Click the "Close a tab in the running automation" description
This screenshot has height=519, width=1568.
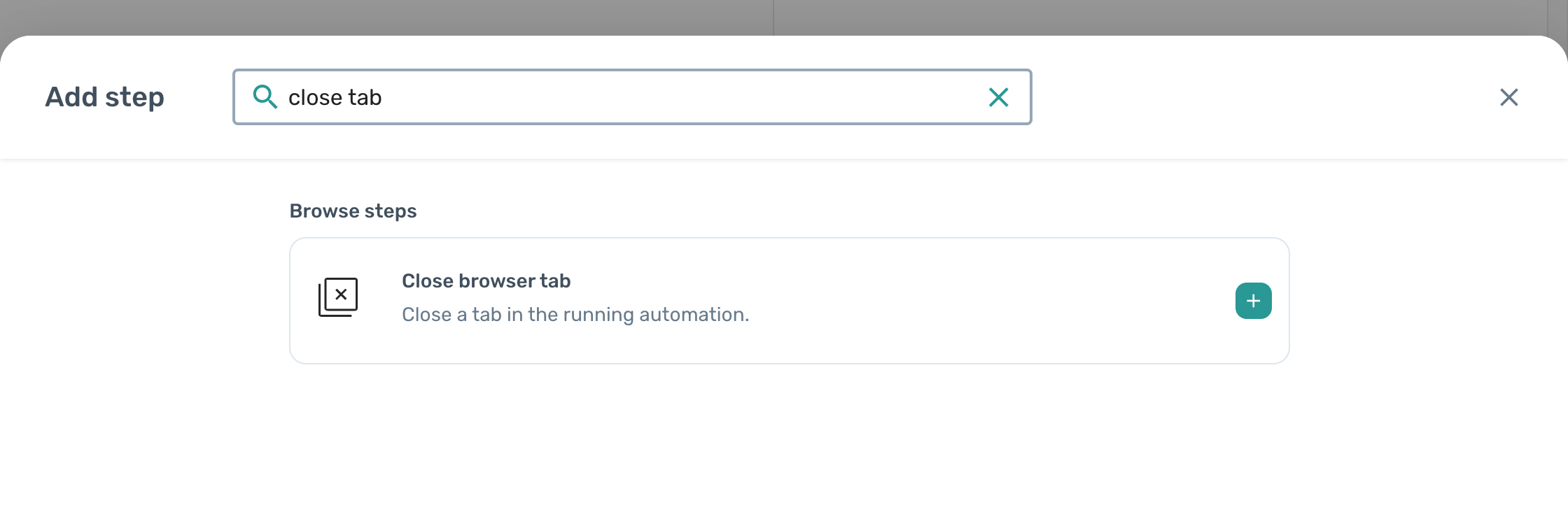pyautogui.click(x=575, y=315)
